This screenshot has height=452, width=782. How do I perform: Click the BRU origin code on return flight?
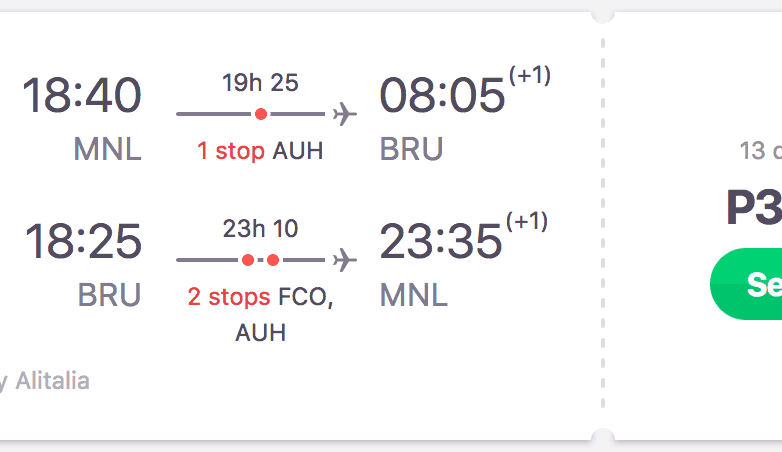click(x=109, y=295)
